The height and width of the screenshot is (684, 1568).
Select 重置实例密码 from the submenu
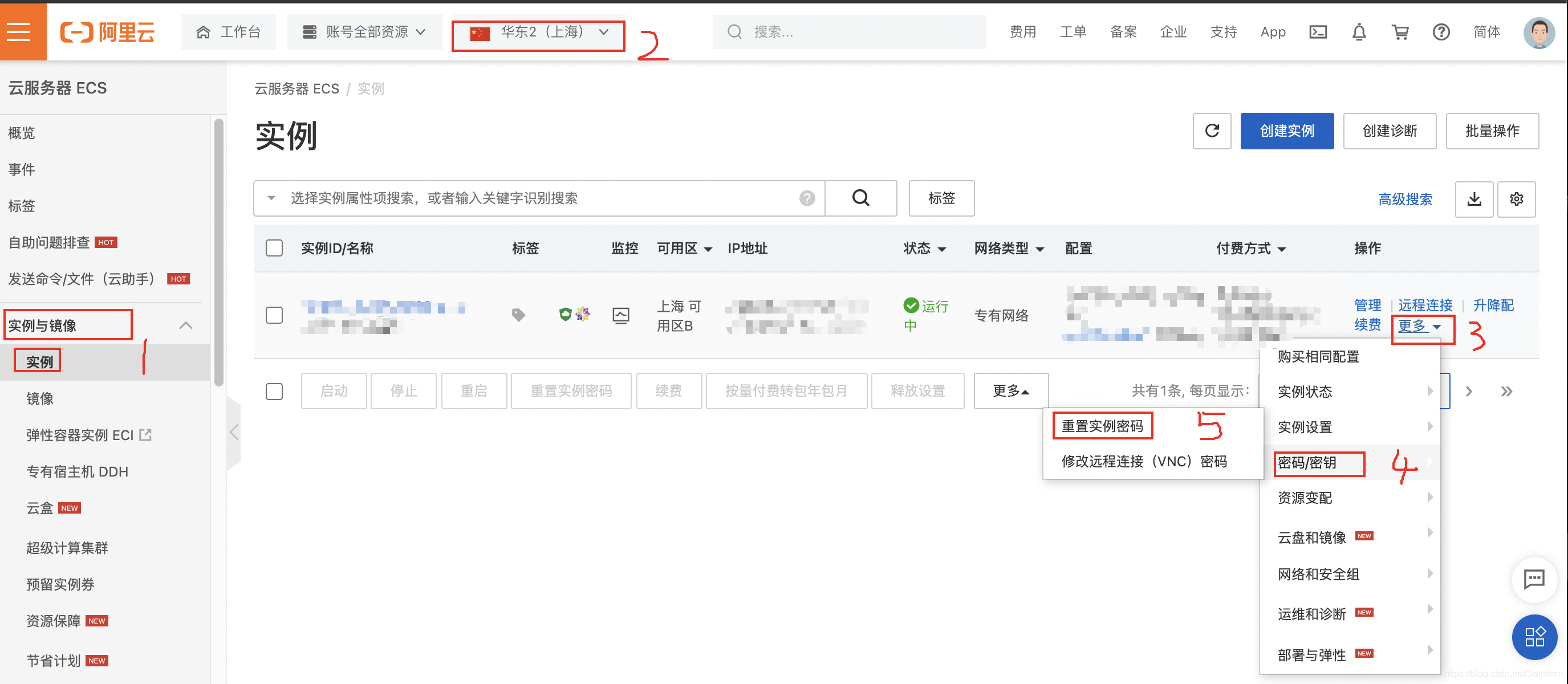click(x=1102, y=426)
